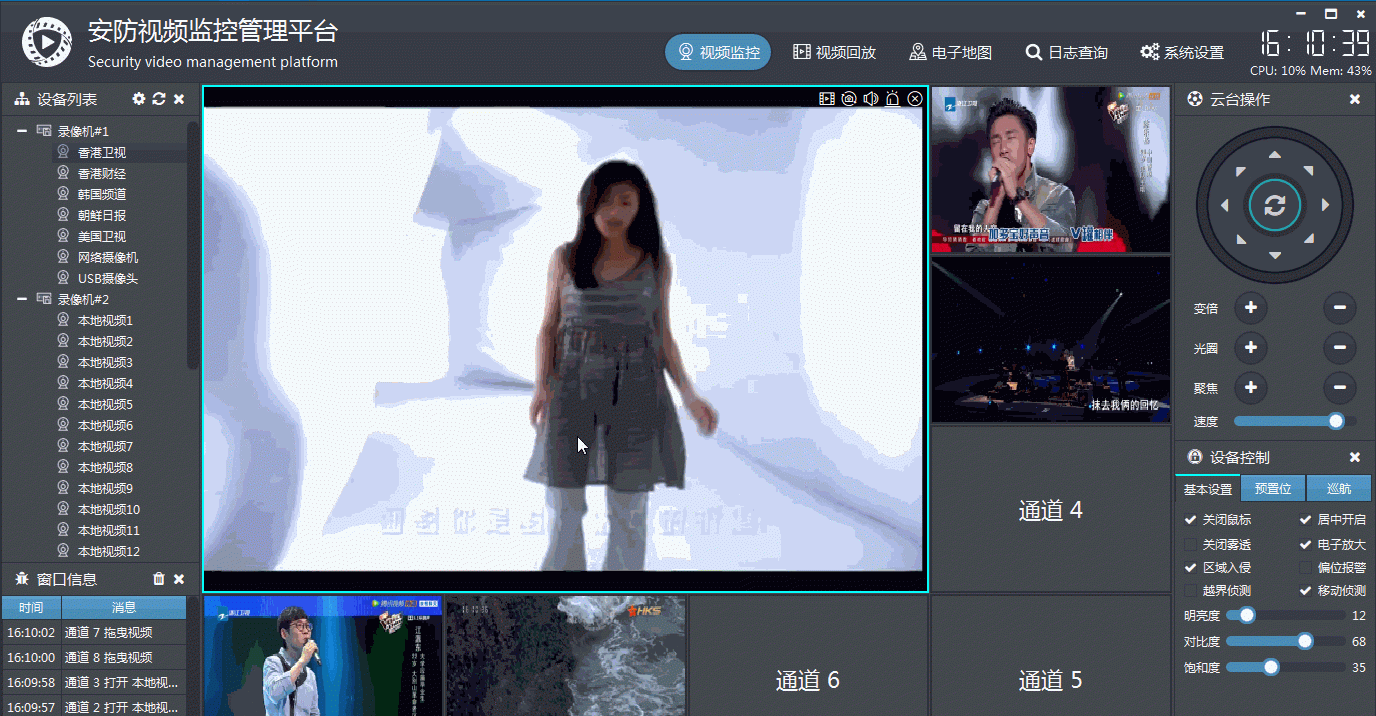Switch to 预置位 tab
Image resolution: width=1376 pixels, height=716 pixels.
(1273, 489)
